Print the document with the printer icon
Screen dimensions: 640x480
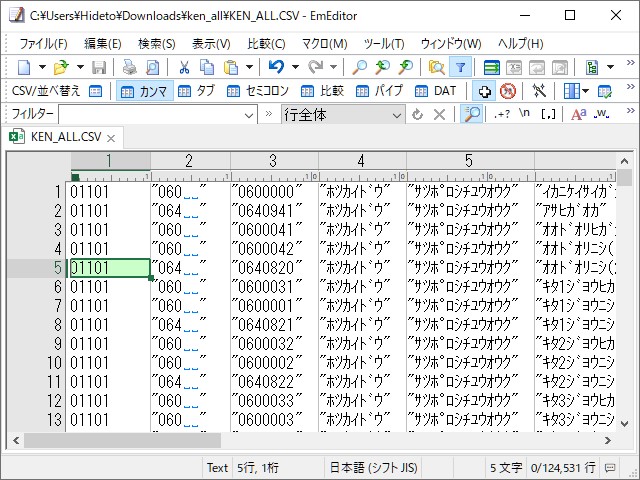click(x=130, y=67)
